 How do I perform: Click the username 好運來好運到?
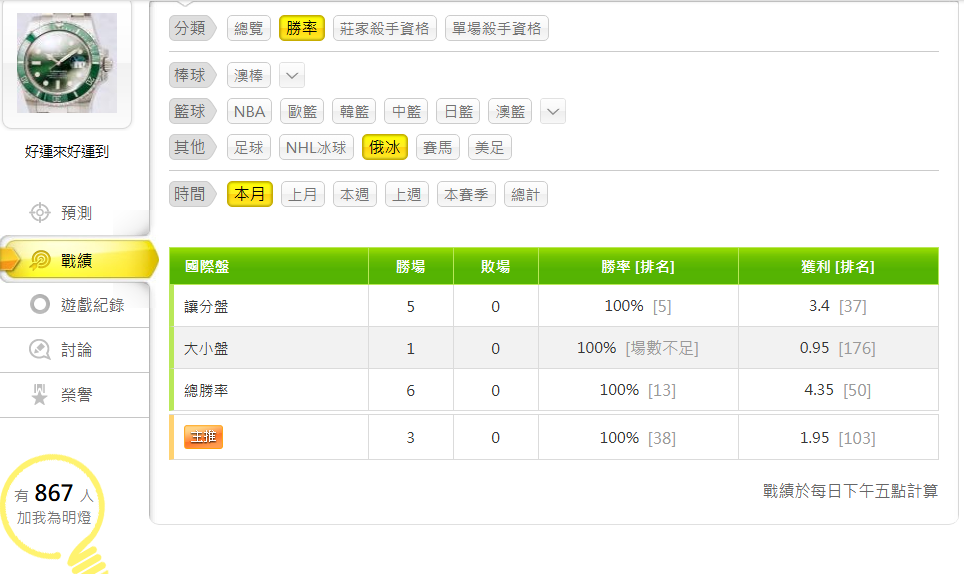click(x=66, y=152)
